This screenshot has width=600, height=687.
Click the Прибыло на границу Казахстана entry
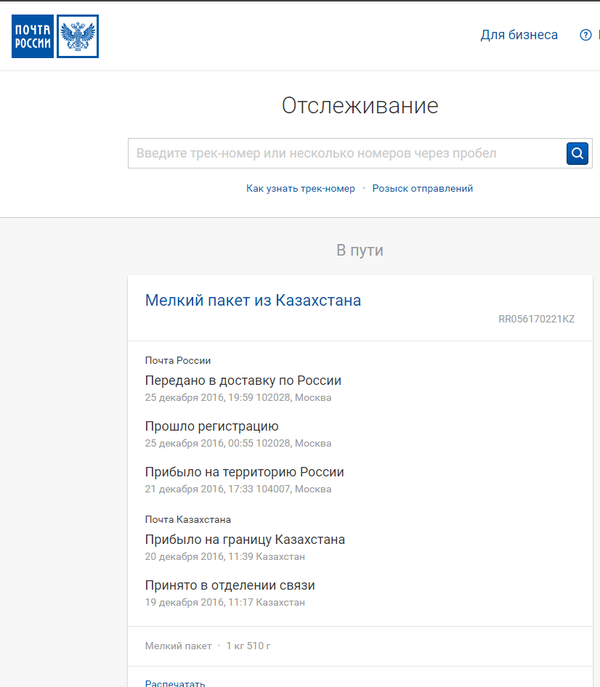244,539
